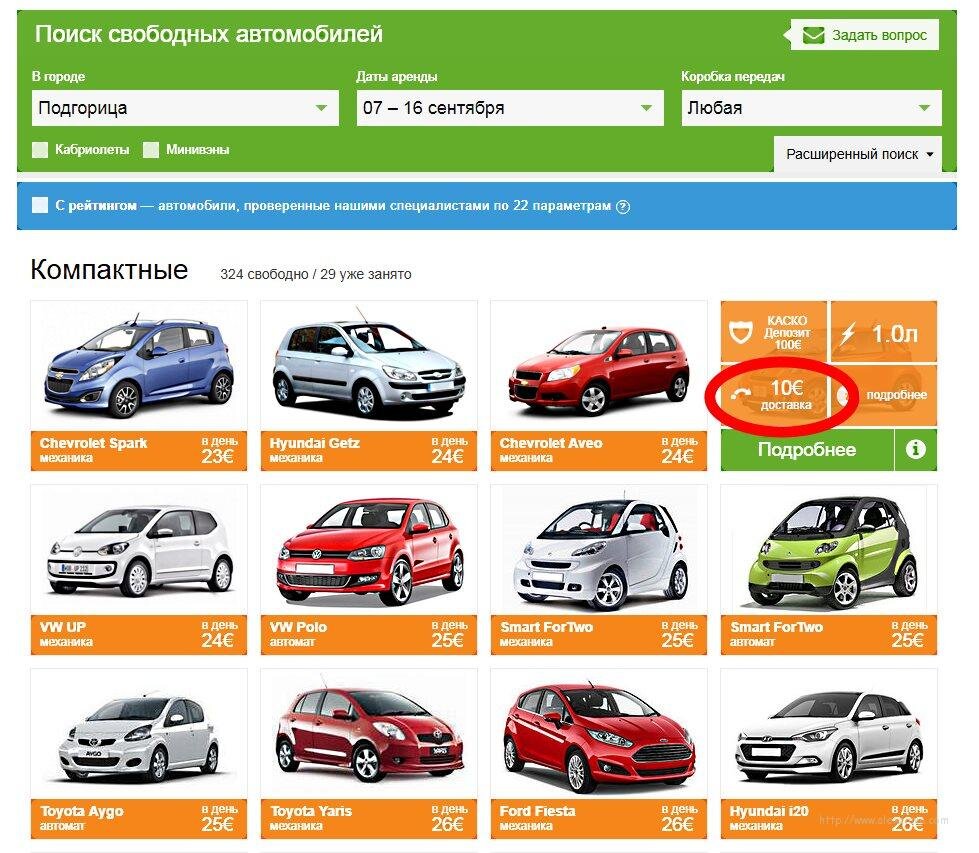Expand Расширенный поиск options
Image resolution: width=979 pixels, height=853 pixels.
click(857, 154)
